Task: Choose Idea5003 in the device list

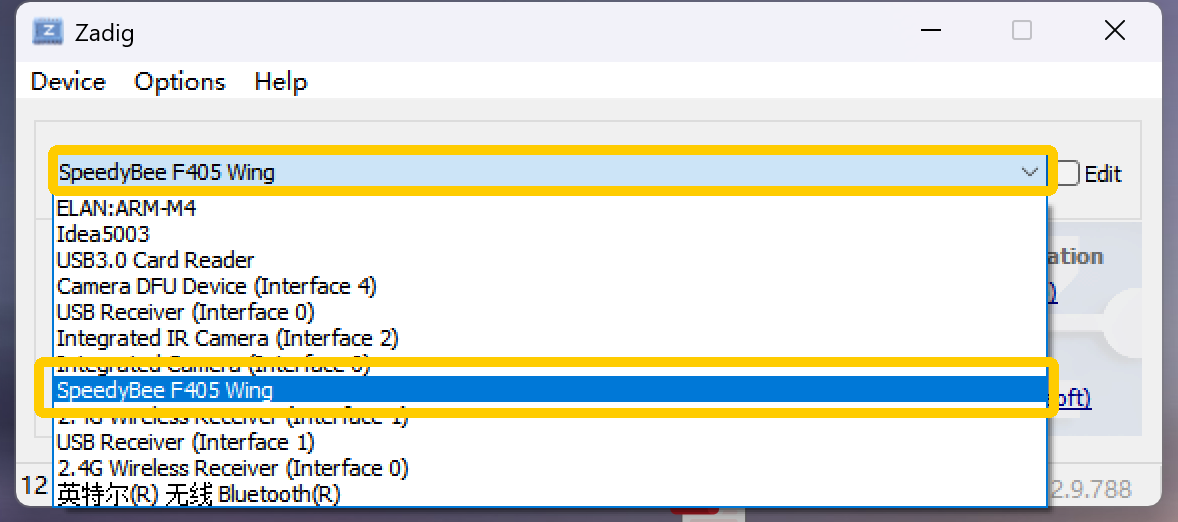Action: click(x=548, y=234)
